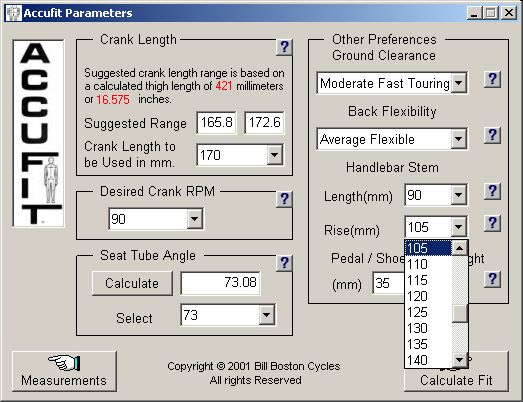Open help for Desired Crank RPM

(285, 199)
